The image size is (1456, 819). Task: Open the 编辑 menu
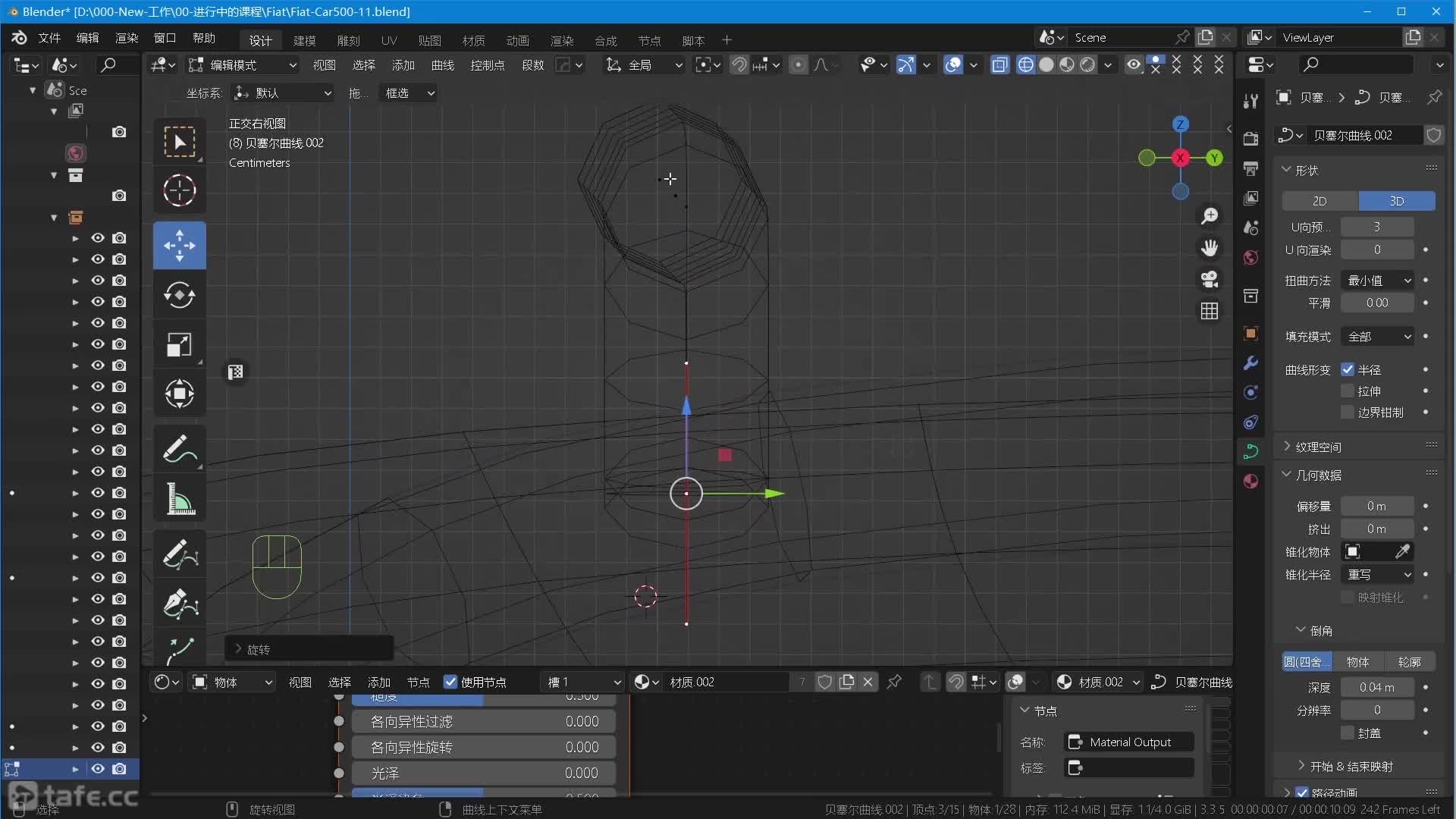tap(88, 38)
